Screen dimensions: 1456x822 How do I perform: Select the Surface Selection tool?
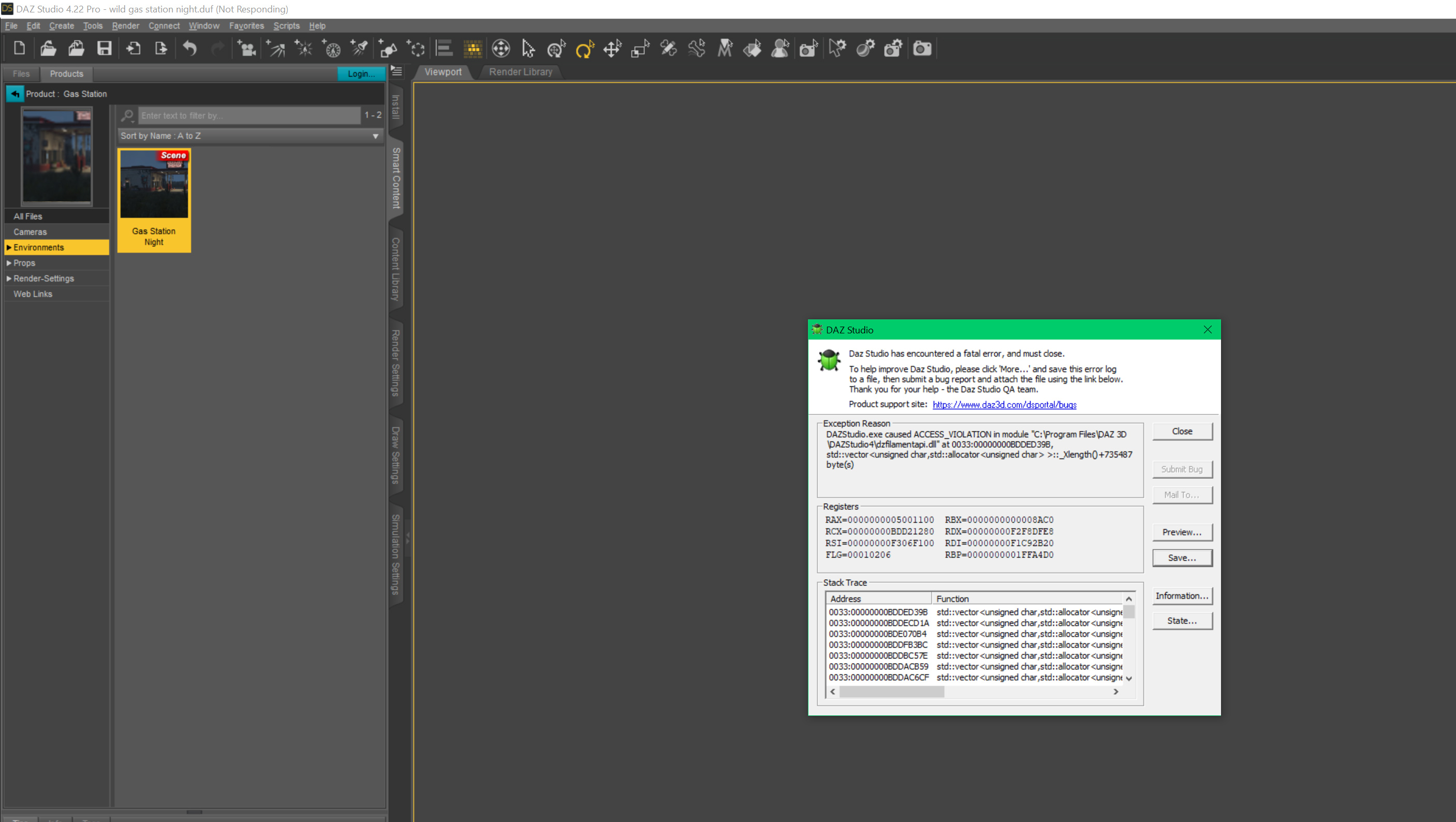pyautogui.click(x=752, y=49)
